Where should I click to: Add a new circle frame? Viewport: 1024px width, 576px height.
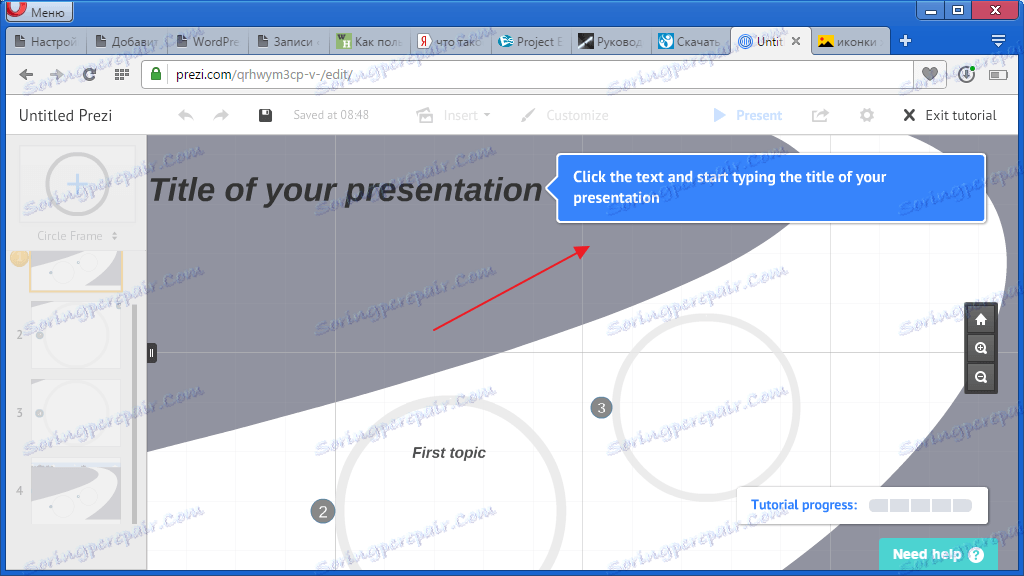click(77, 184)
